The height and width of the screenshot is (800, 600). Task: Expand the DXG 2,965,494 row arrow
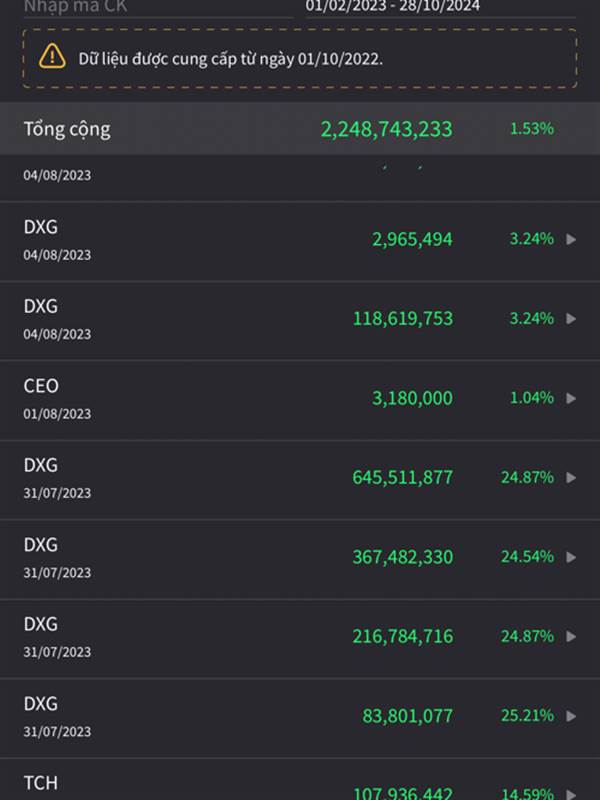571,239
